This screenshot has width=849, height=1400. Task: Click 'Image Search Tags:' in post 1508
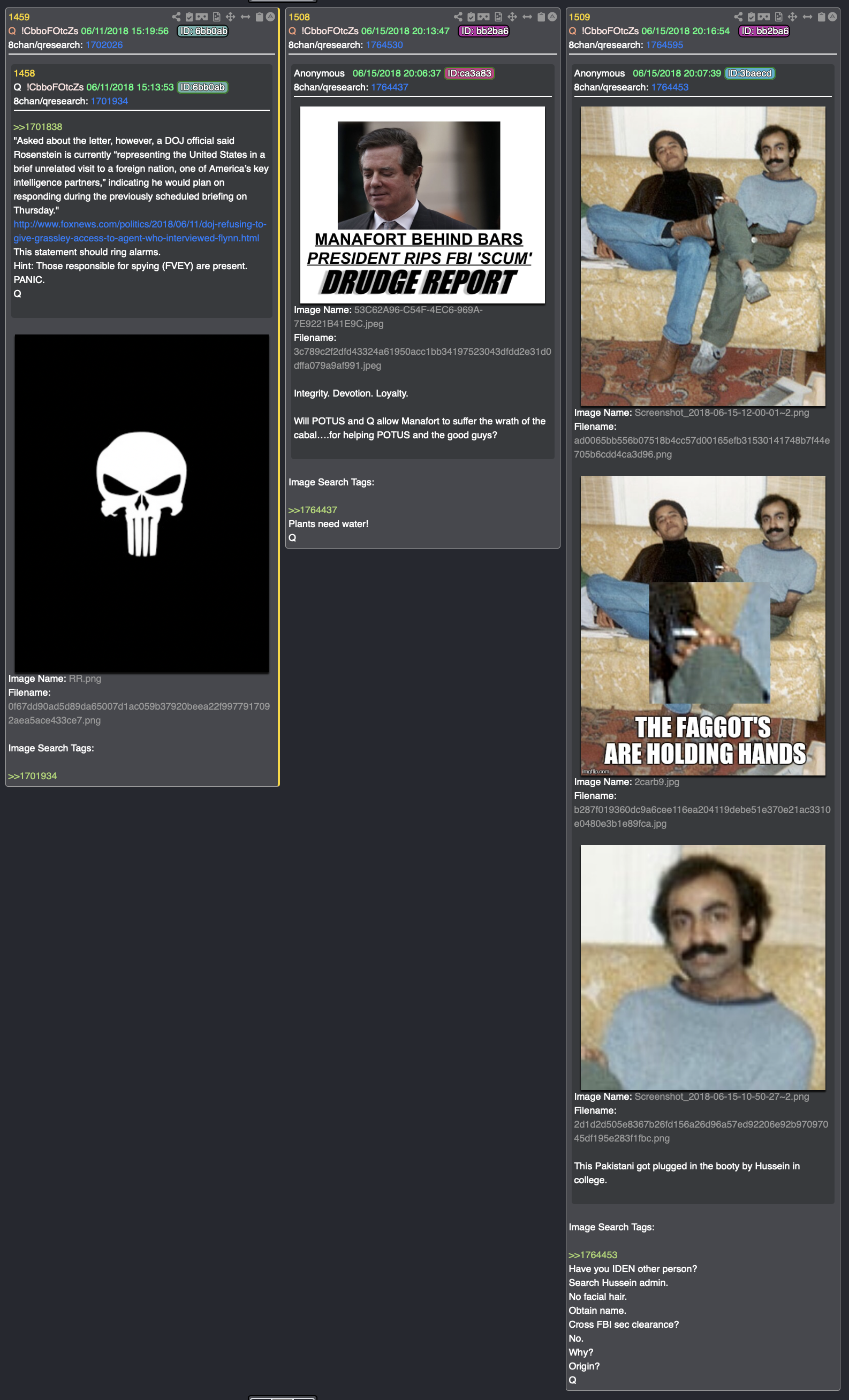pyautogui.click(x=331, y=482)
